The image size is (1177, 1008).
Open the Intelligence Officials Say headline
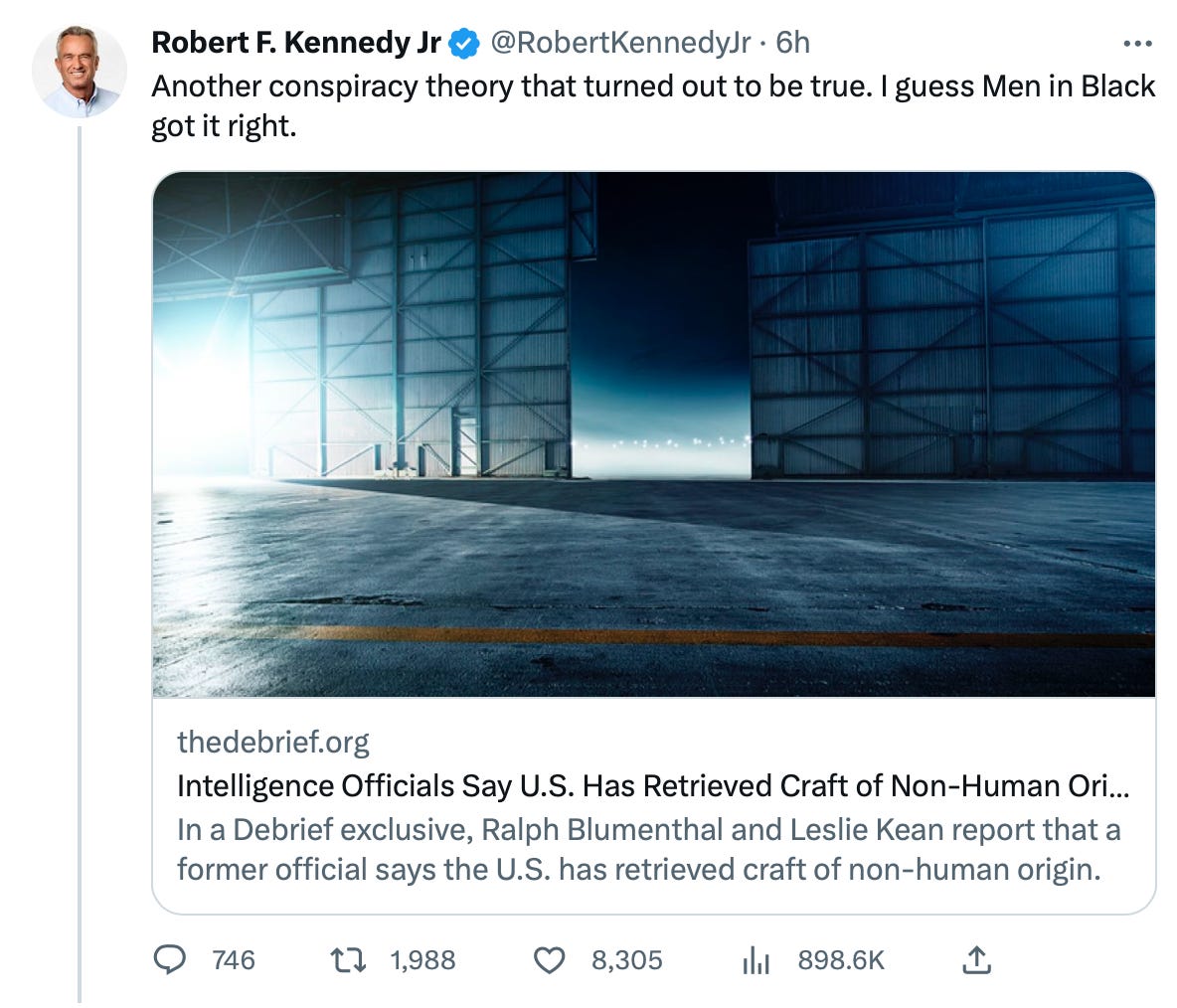(x=652, y=786)
